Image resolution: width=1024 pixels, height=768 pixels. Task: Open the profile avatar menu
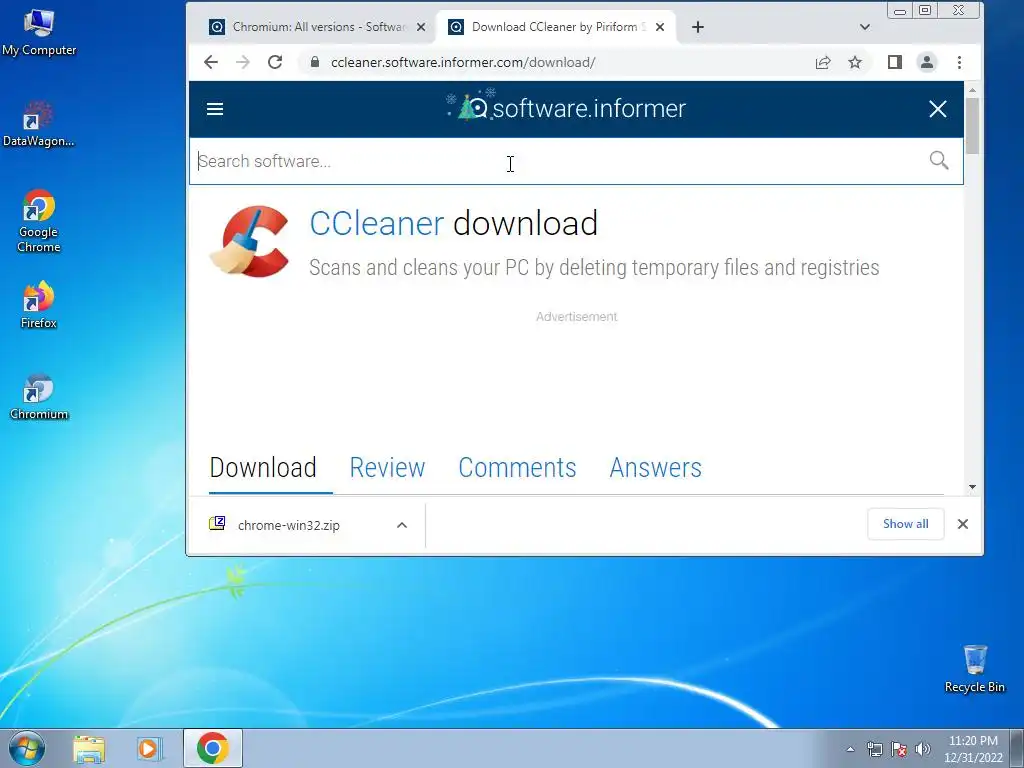pos(927,62)
